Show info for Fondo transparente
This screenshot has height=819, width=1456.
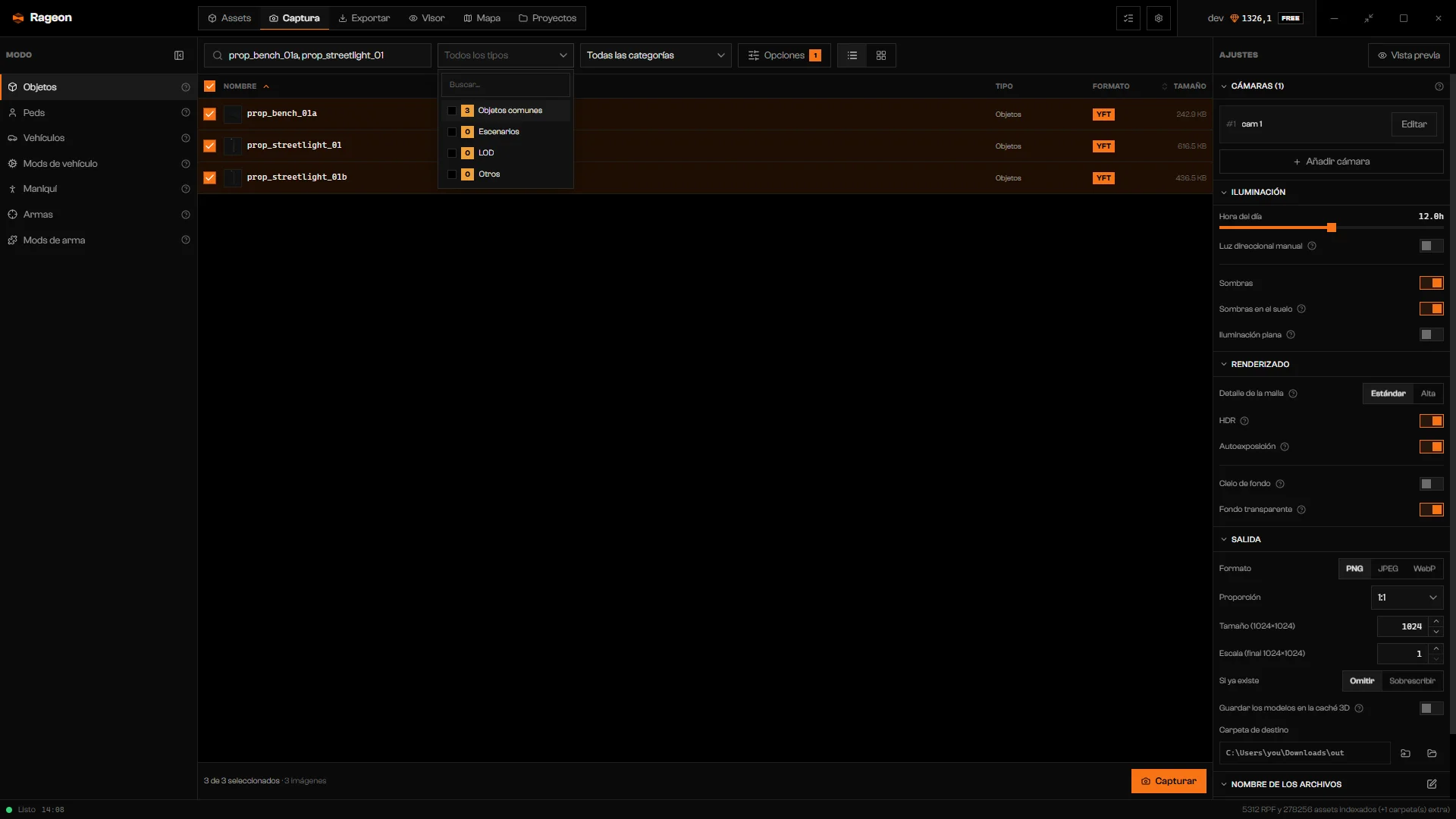point(1301,510)
